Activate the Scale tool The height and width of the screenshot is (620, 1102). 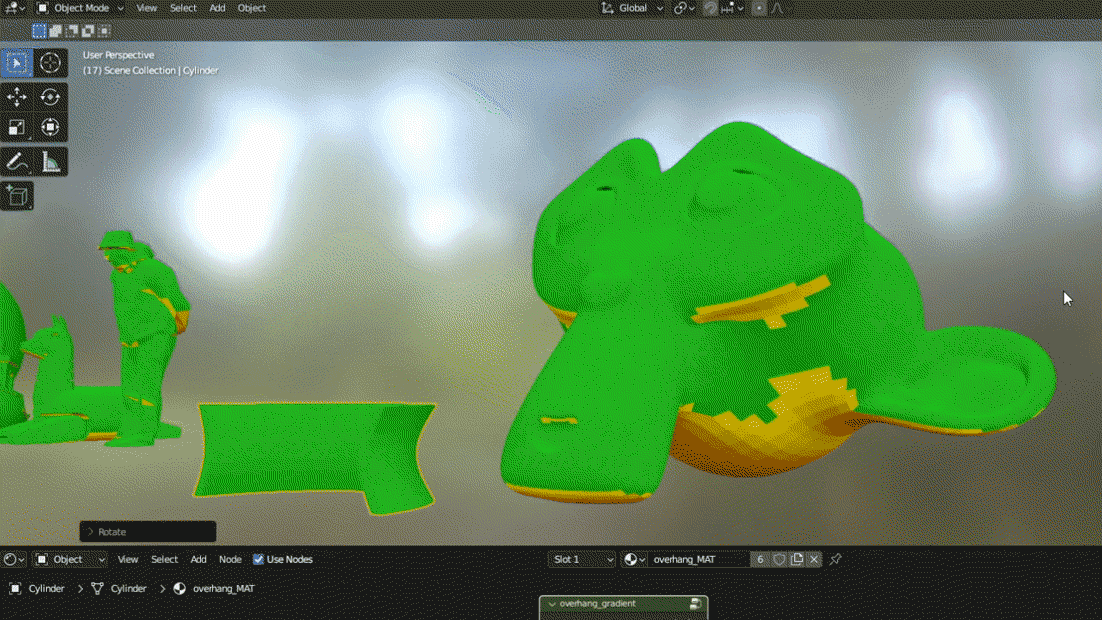17,127
